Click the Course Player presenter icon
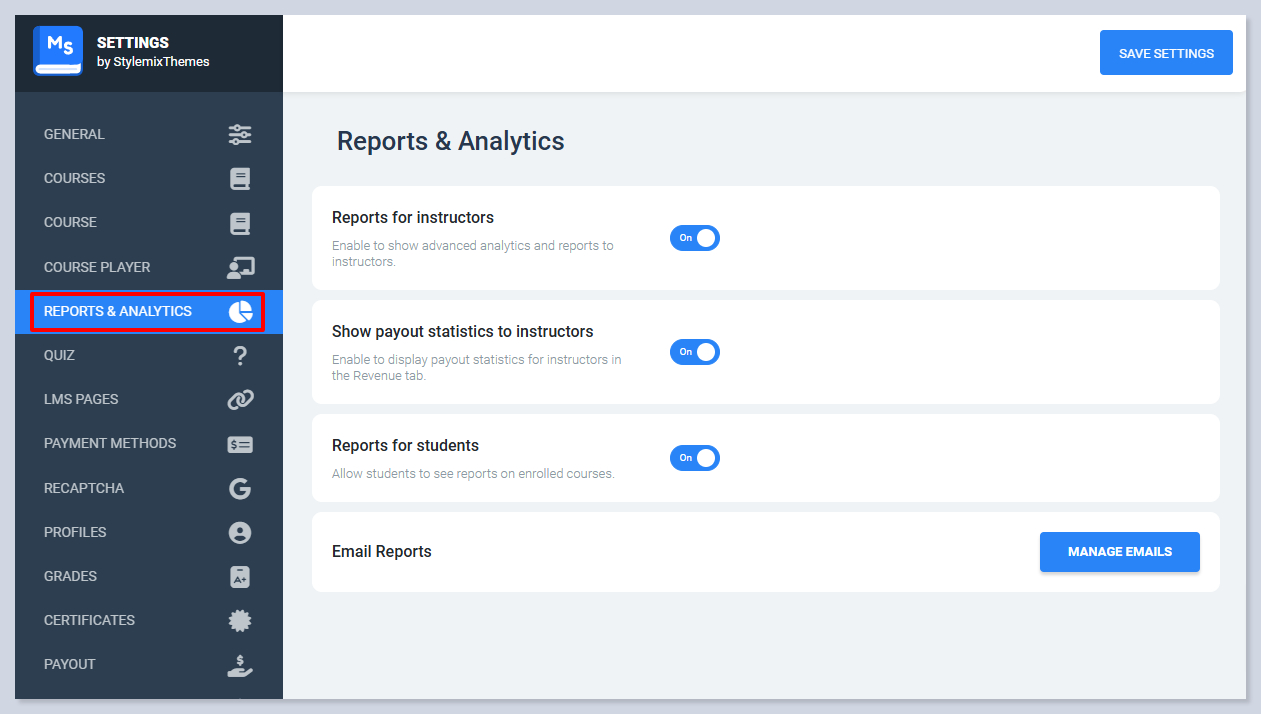This screenshot has width=1261, height=714. point(240,267)
